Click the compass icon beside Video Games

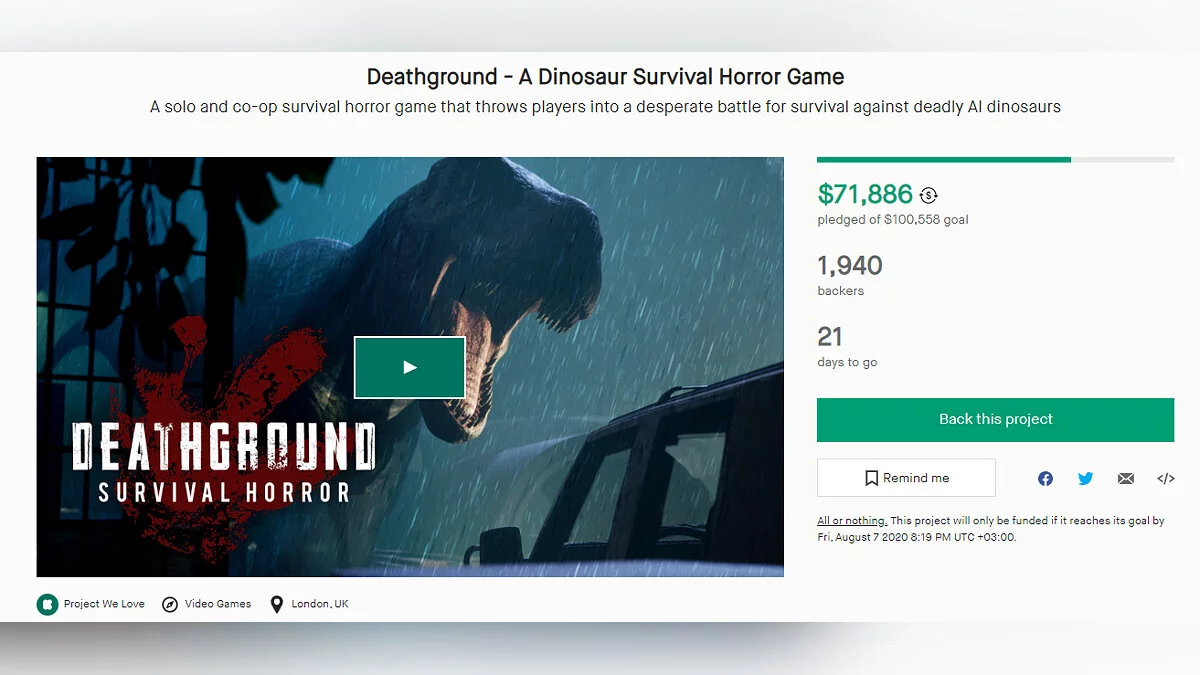pos(170,604)
